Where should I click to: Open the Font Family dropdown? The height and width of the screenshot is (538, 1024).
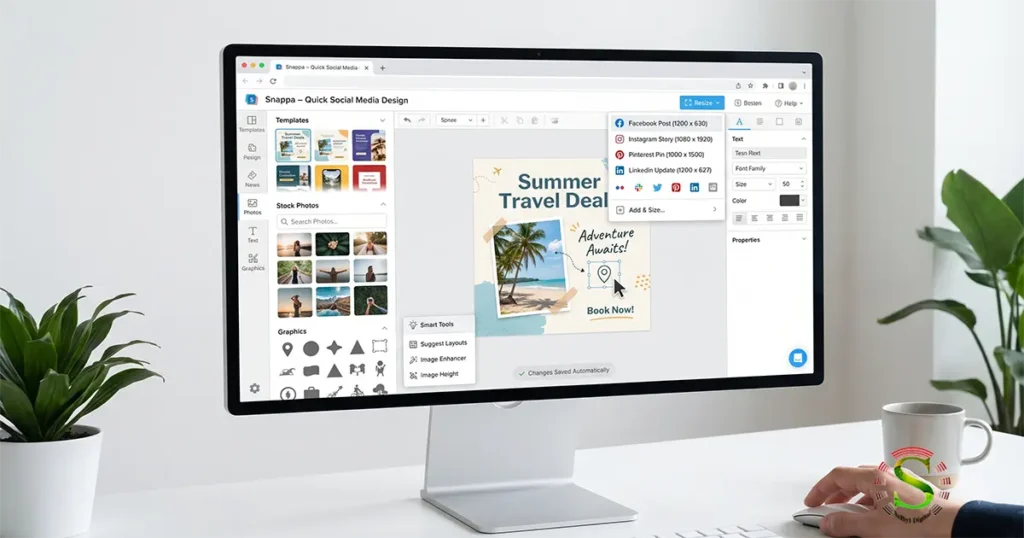(x=769, y=168)
